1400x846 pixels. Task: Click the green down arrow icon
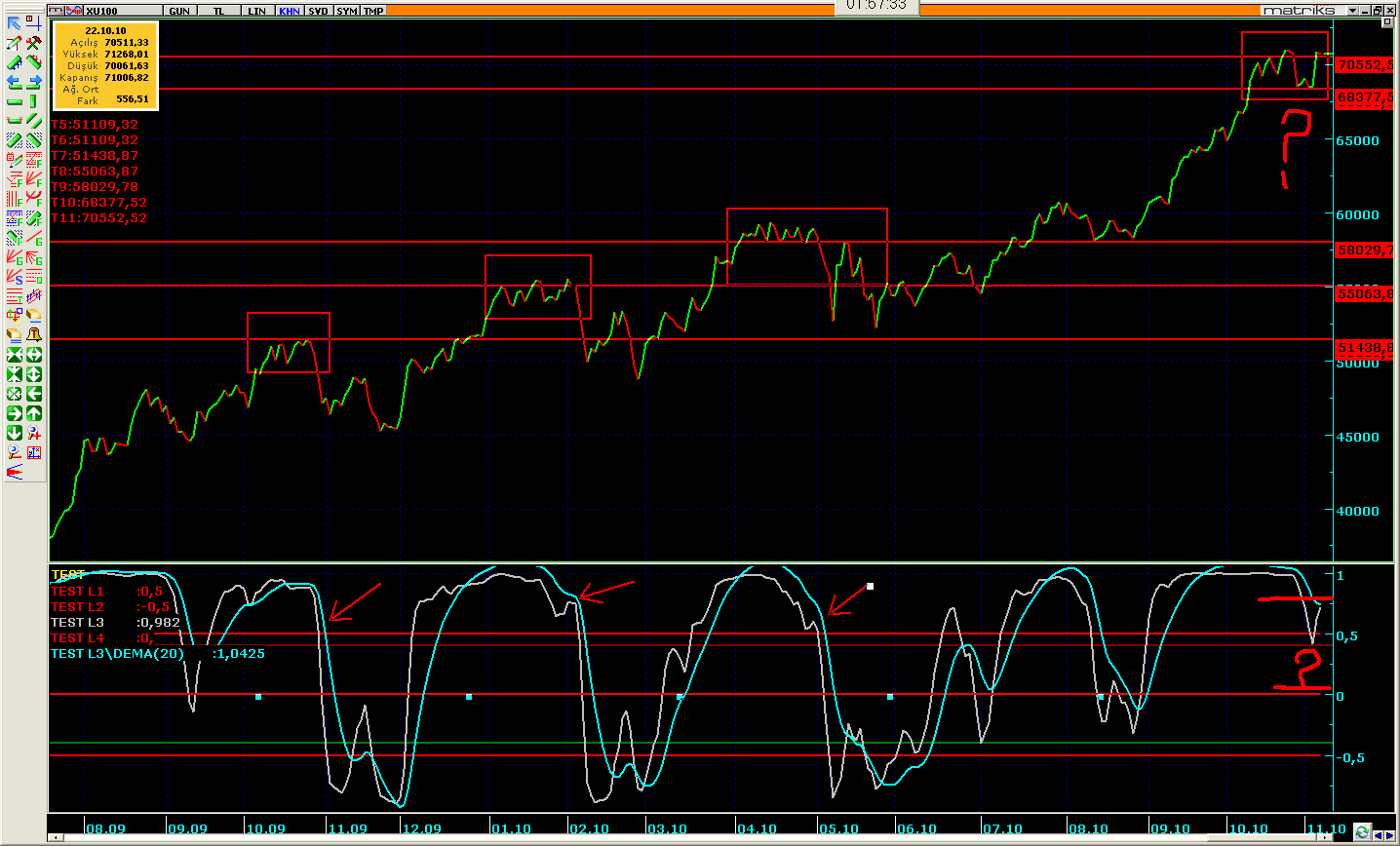pos(15,433)
